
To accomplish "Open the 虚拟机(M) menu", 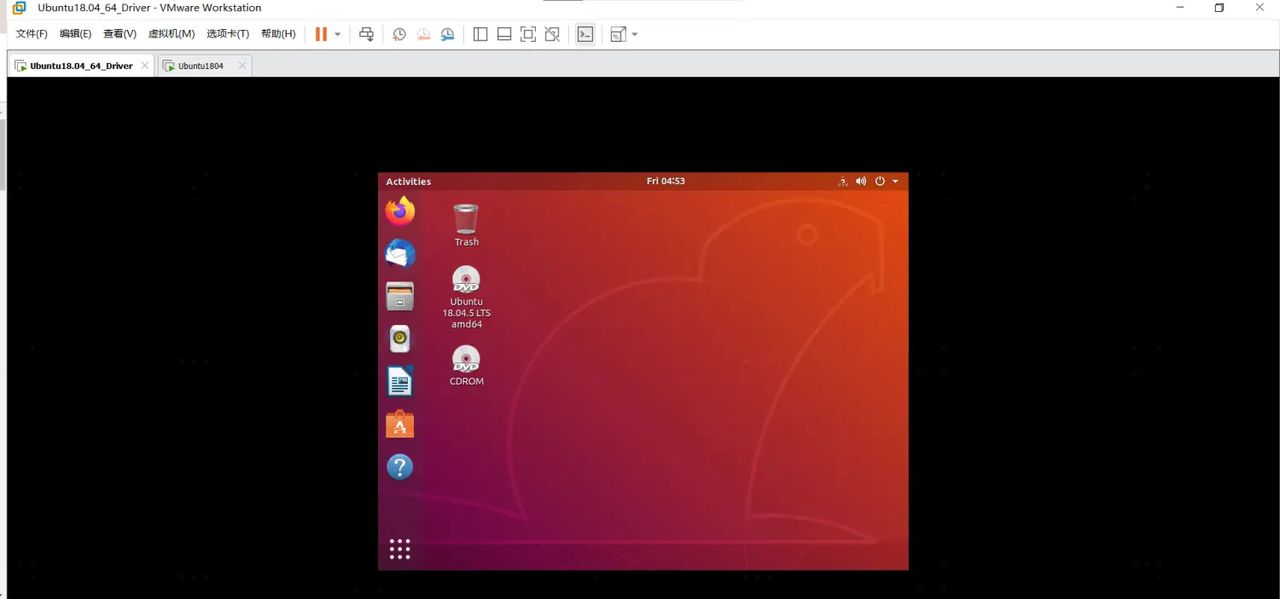I will (171, 34).
